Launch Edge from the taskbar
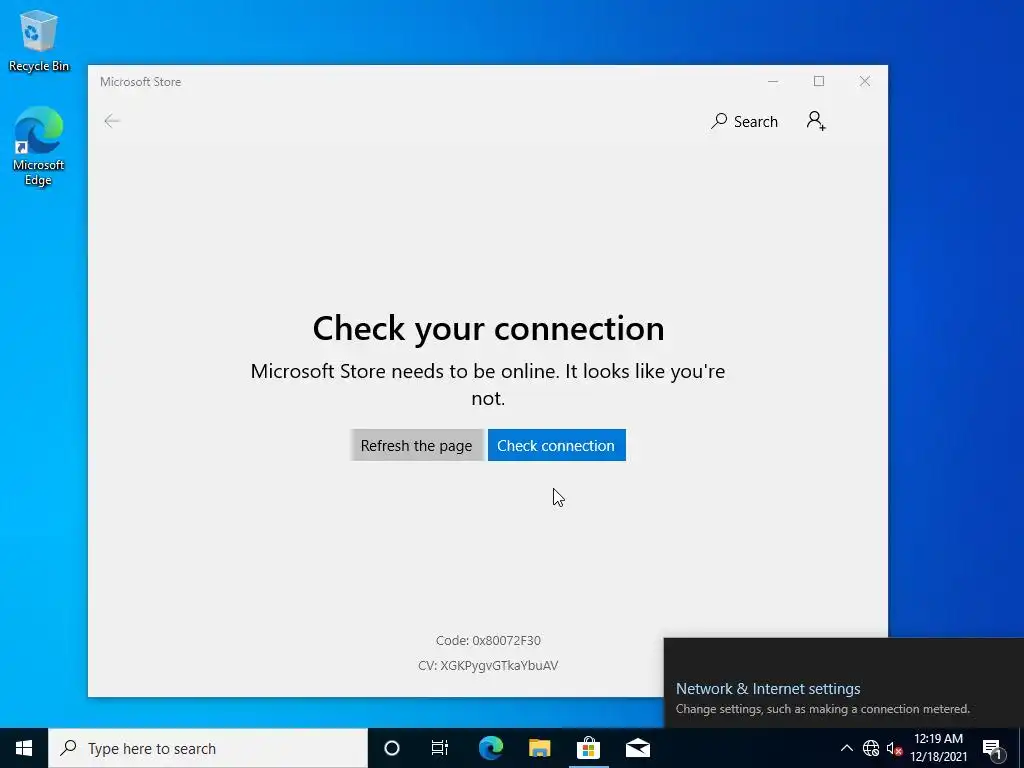1024x768 pixels. pos(490,748)
